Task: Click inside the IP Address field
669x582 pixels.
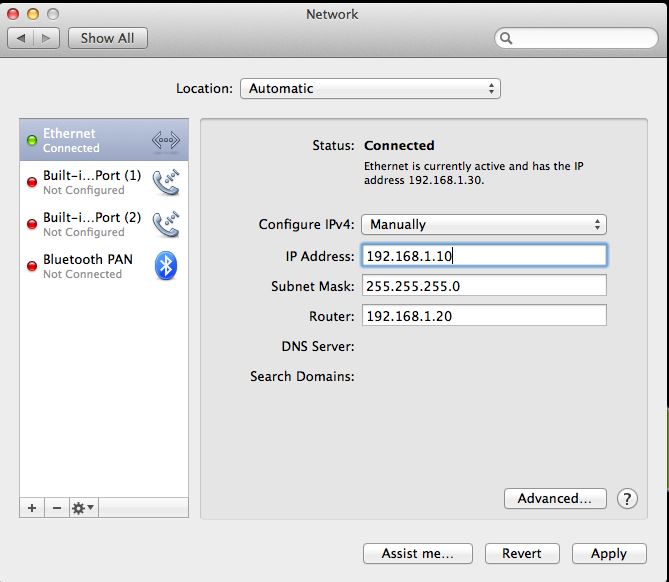Action: pos(484,256)
